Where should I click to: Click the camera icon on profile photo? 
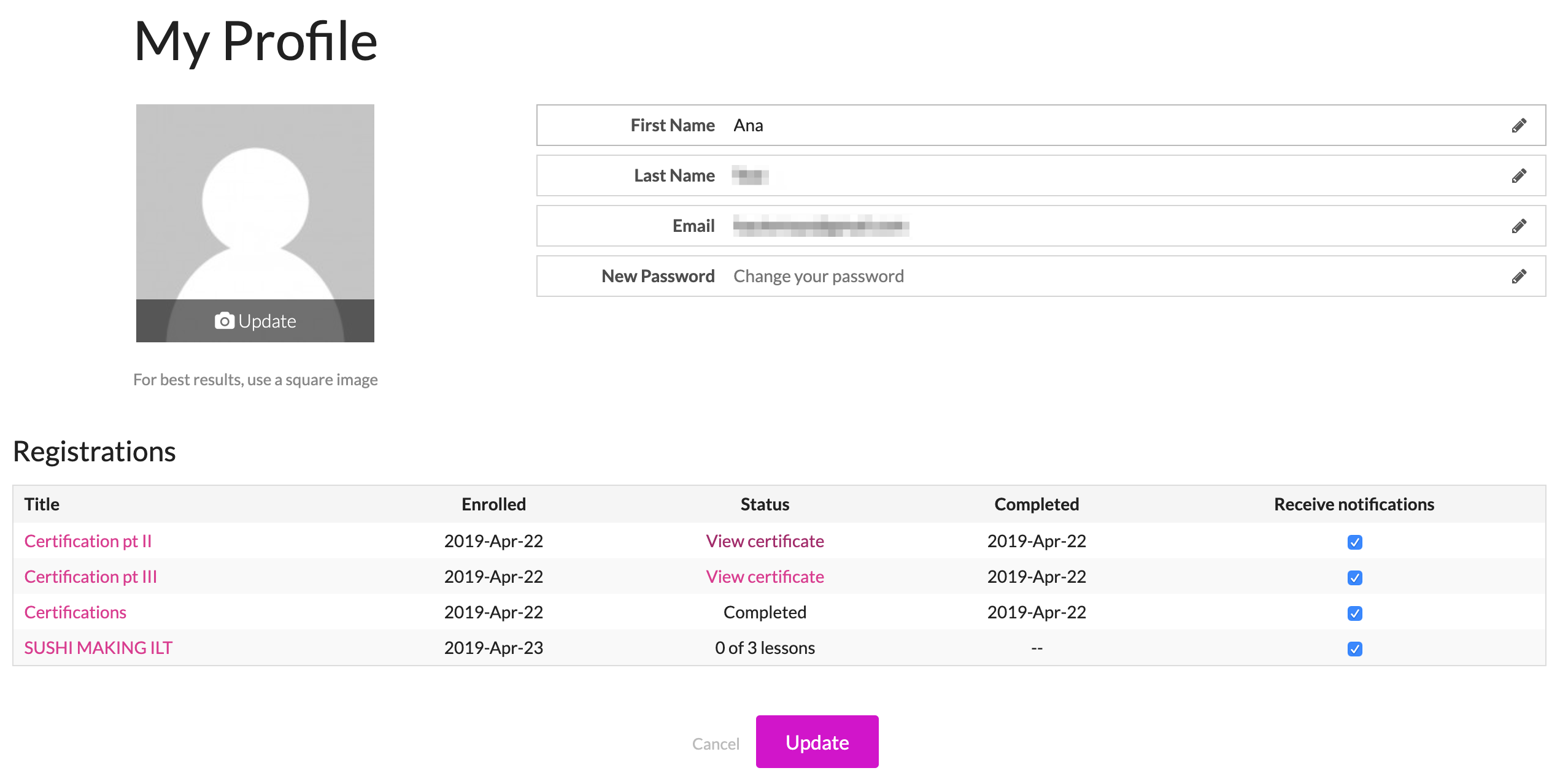click(225, 321)
